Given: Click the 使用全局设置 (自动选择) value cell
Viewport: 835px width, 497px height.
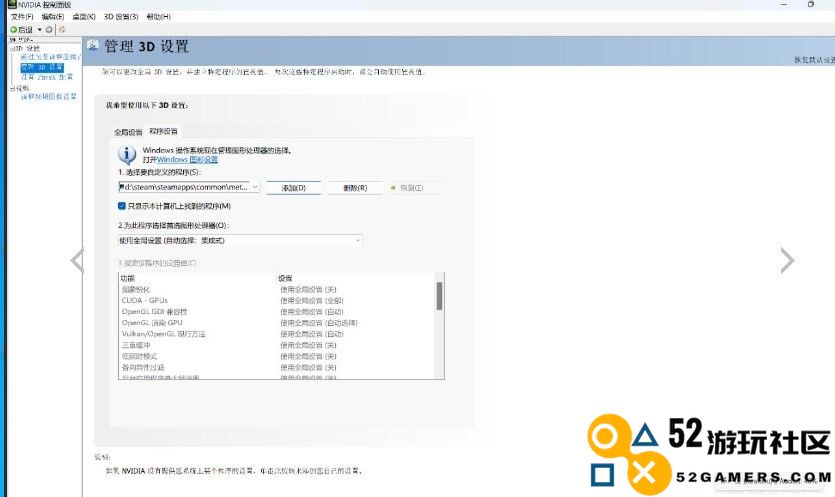Looking at the screenshot, I should pos(319,323).
